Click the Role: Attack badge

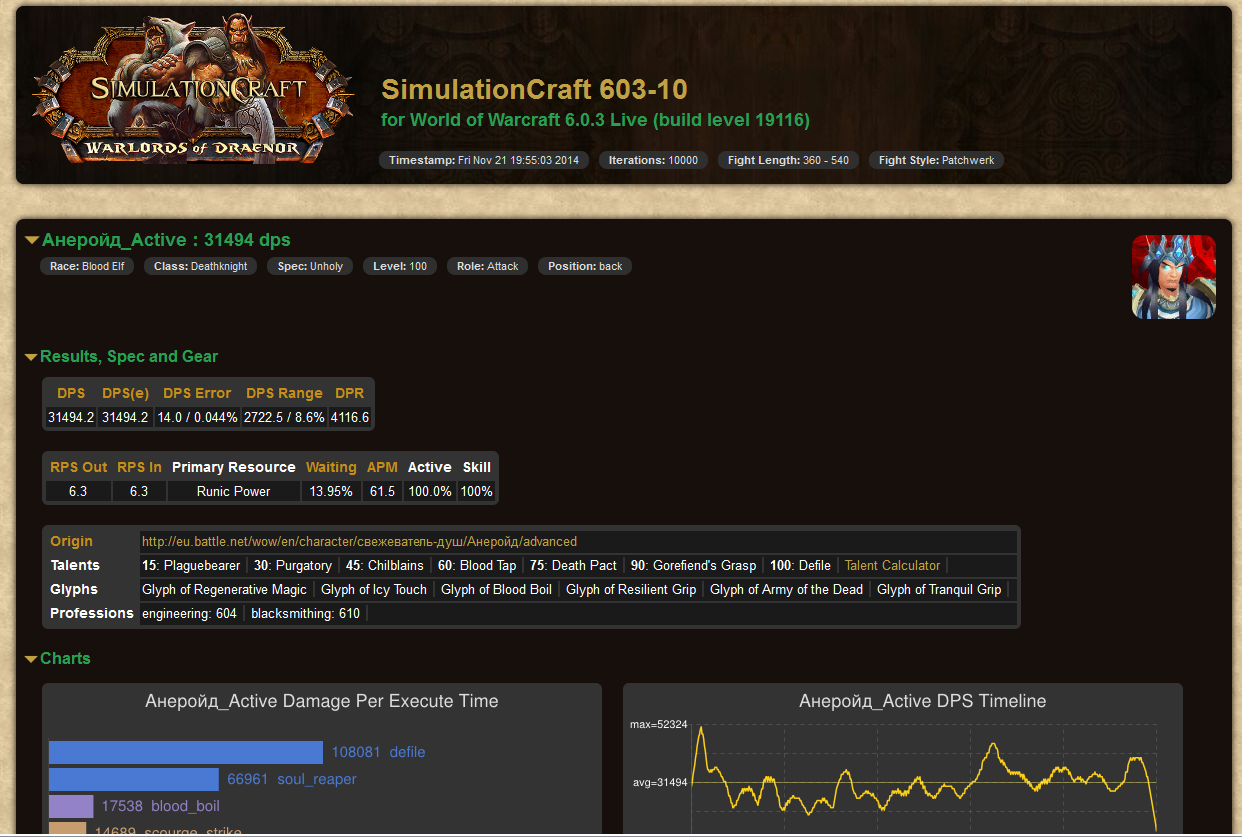pos(488,266)
